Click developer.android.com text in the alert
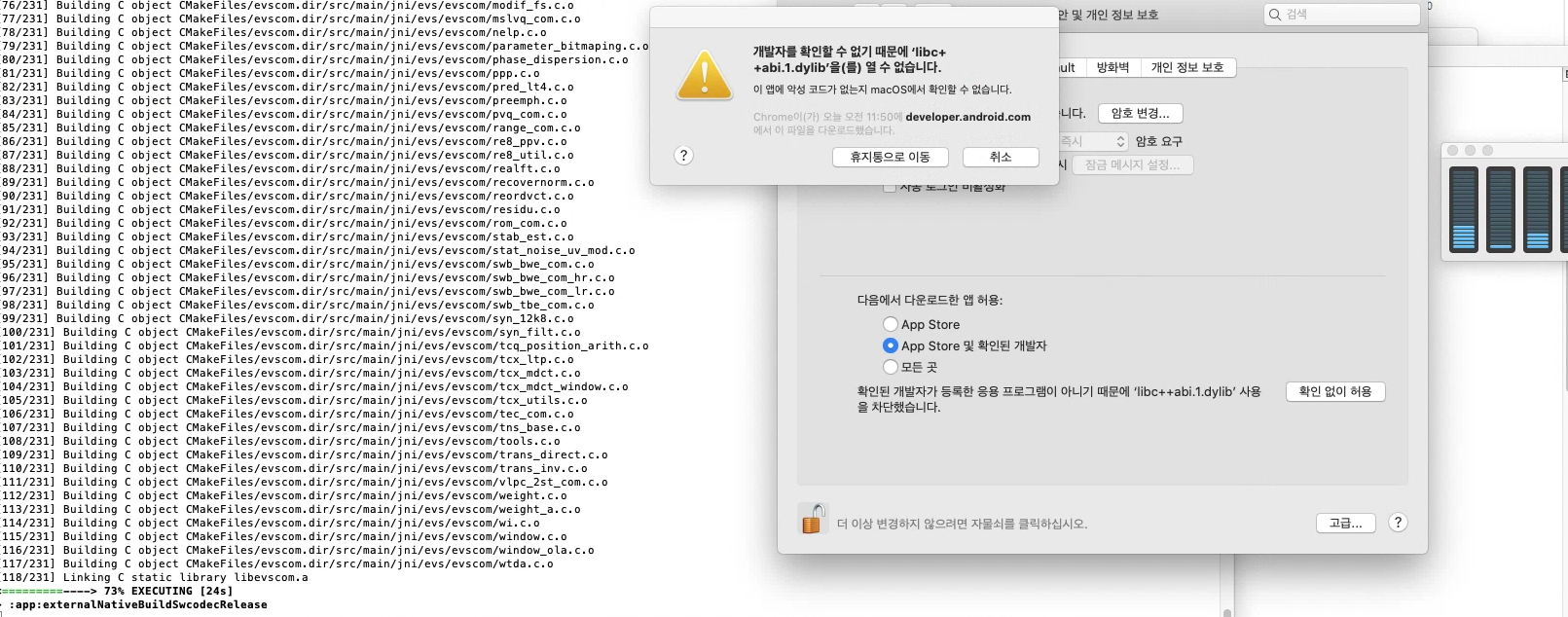1568x617 pixels. (x=967, y=117)
